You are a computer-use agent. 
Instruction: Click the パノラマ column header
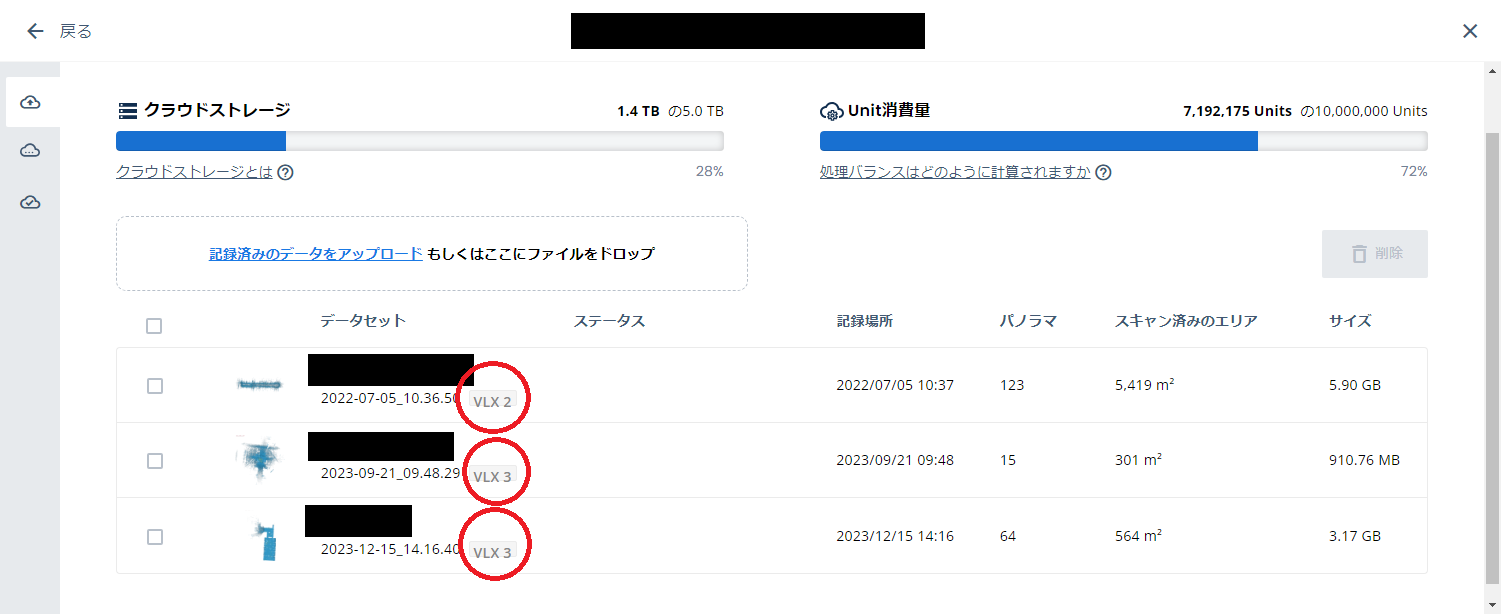1028,321
